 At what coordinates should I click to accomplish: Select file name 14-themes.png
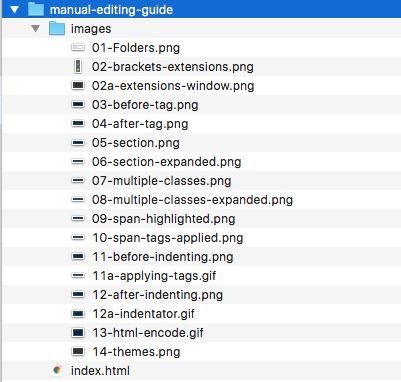point(136,352)
